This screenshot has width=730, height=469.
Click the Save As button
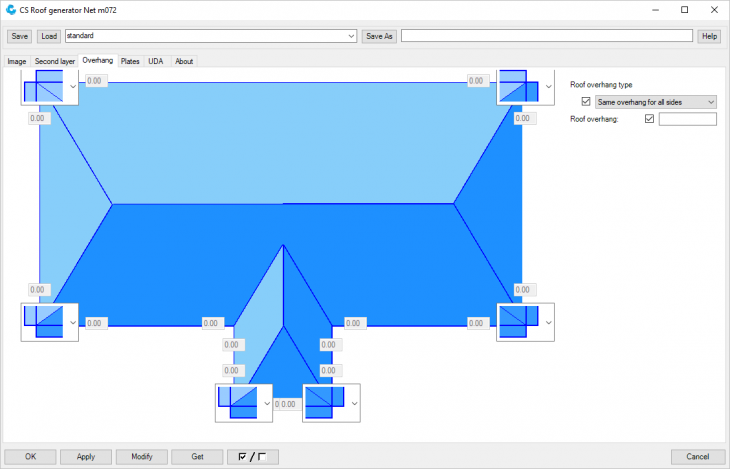(x=379, y=36)
